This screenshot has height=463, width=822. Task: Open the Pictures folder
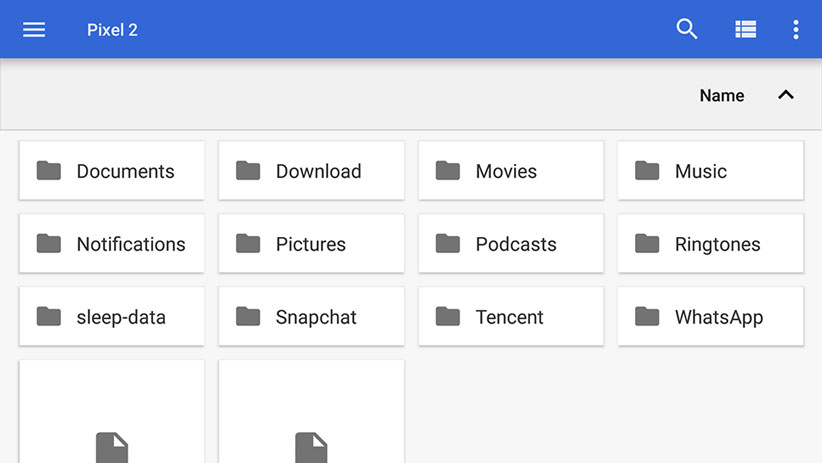click(311, 244)
